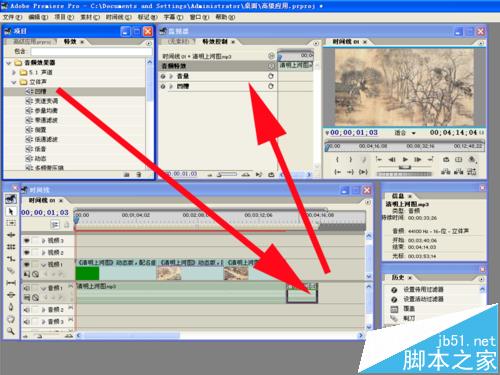Toggle the 音量 effect on or off
This screenshot has height=375, width=500.
click(163, 76)
